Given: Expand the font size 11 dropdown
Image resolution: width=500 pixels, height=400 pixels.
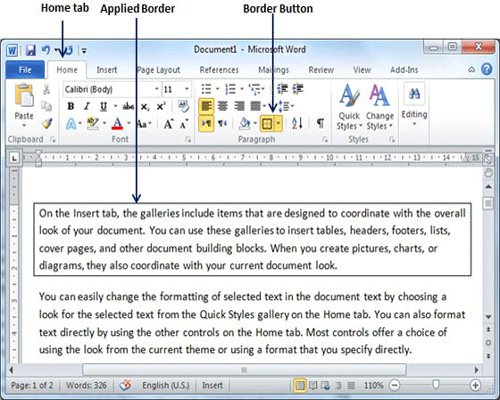Looking at the screenshot, I should tap(187, 89).
